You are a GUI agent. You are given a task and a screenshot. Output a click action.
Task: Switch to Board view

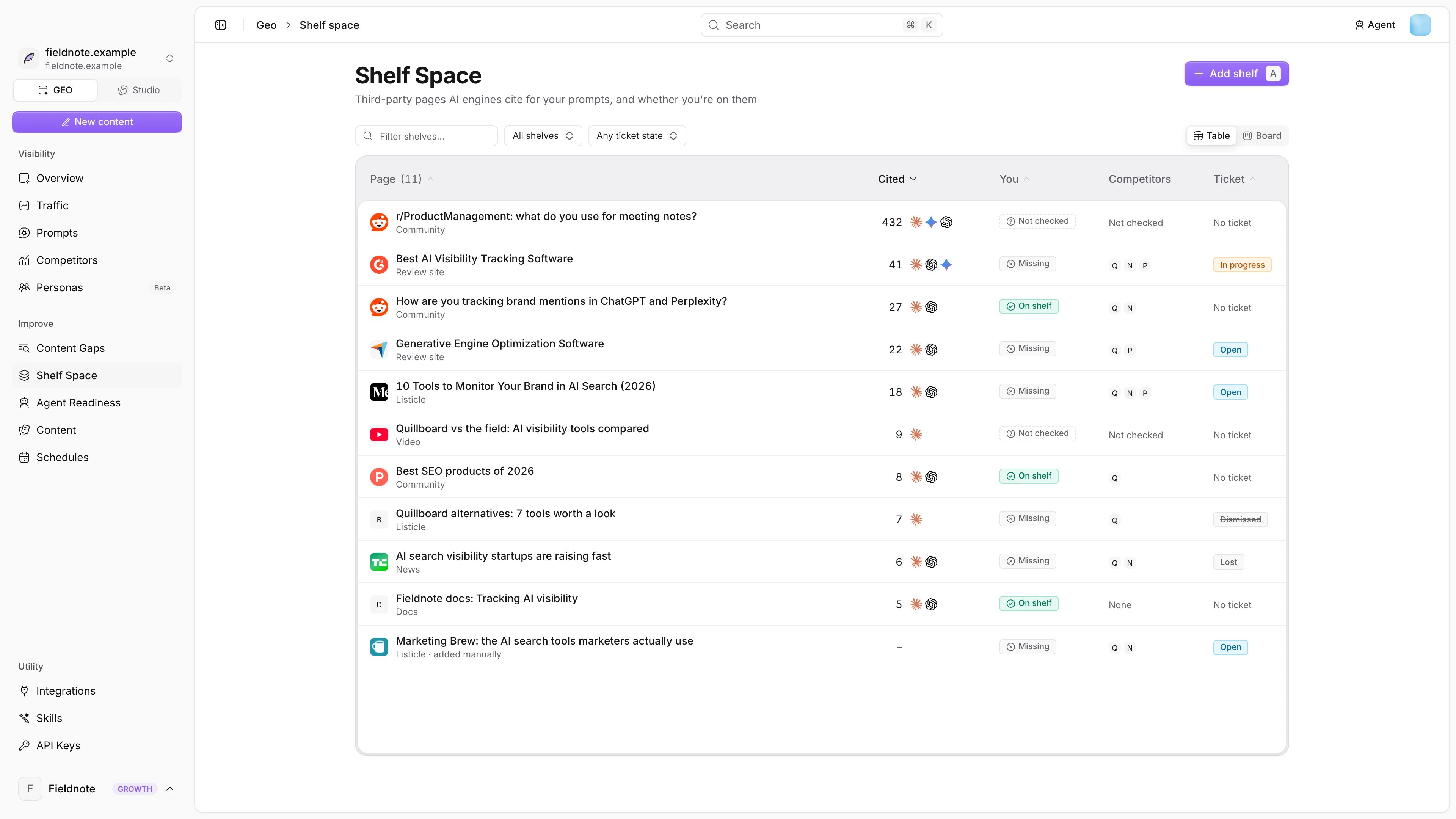[x=1262, y=136]
